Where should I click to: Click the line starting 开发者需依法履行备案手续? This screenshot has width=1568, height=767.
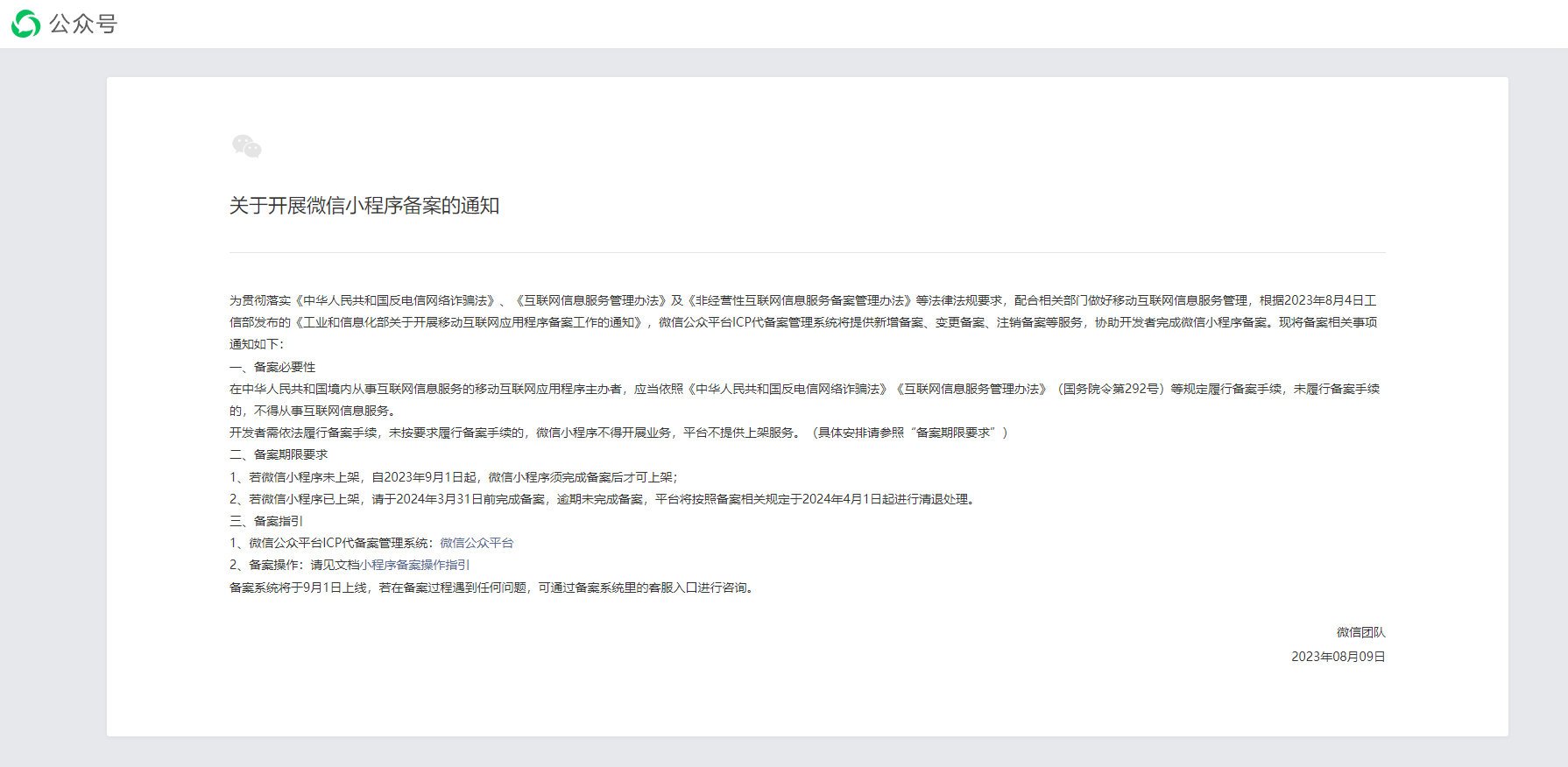(619, 433)
